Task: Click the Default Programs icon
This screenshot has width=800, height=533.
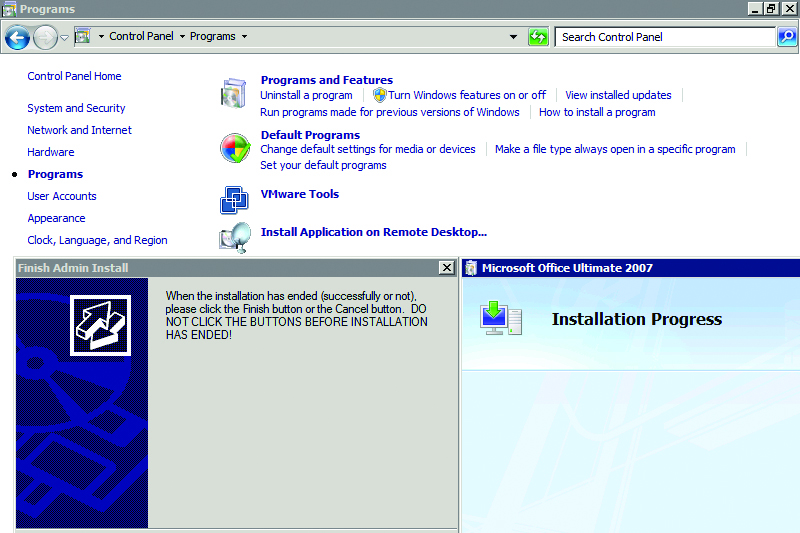Action: [x=235, y=148]
